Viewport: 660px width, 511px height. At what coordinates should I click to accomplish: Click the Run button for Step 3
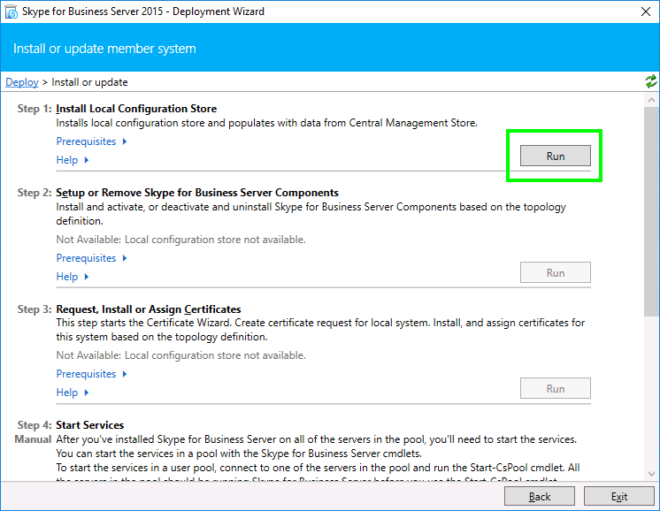pos(555,389)
